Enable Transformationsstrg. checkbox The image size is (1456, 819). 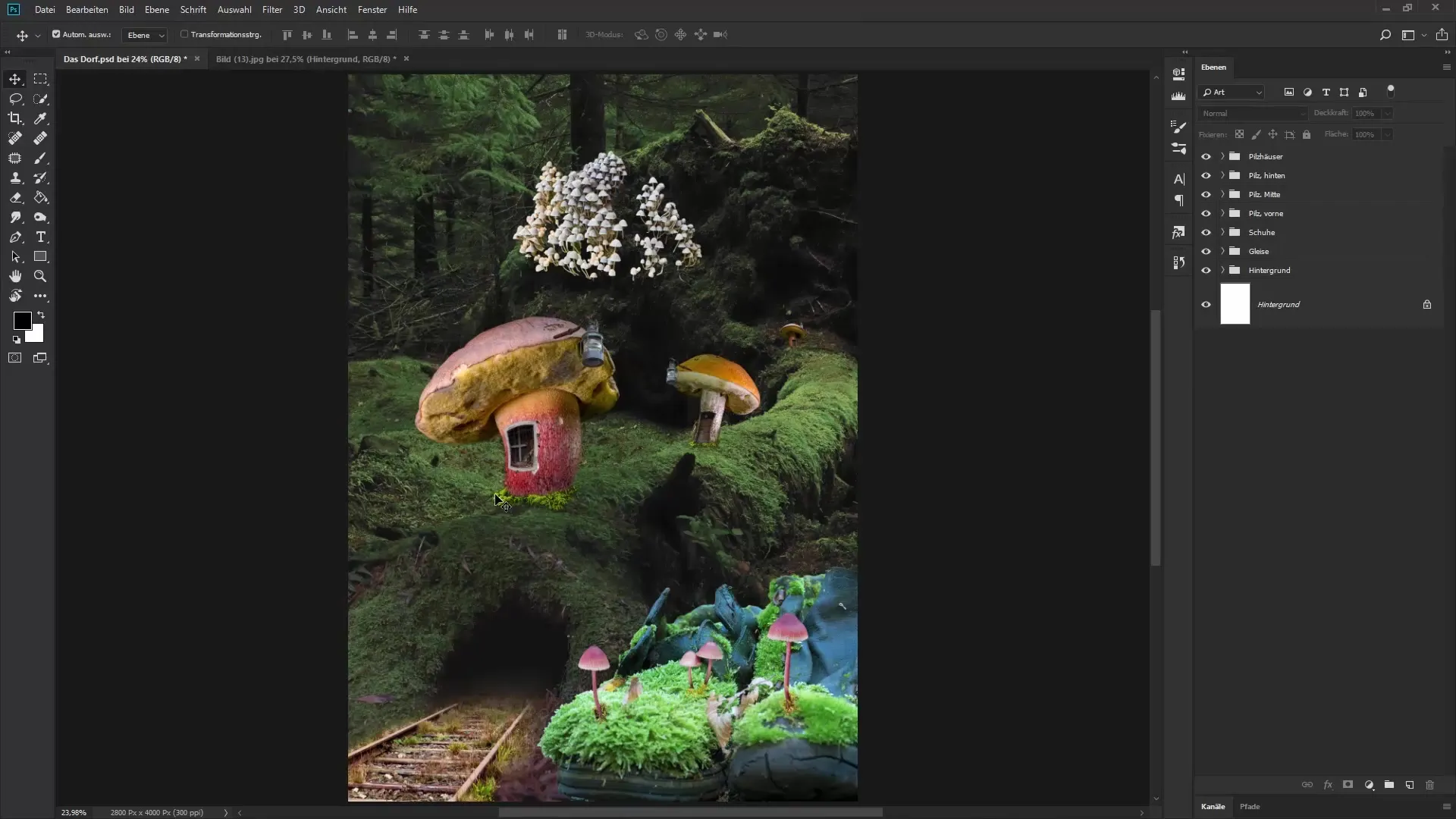tap(184, 34)
